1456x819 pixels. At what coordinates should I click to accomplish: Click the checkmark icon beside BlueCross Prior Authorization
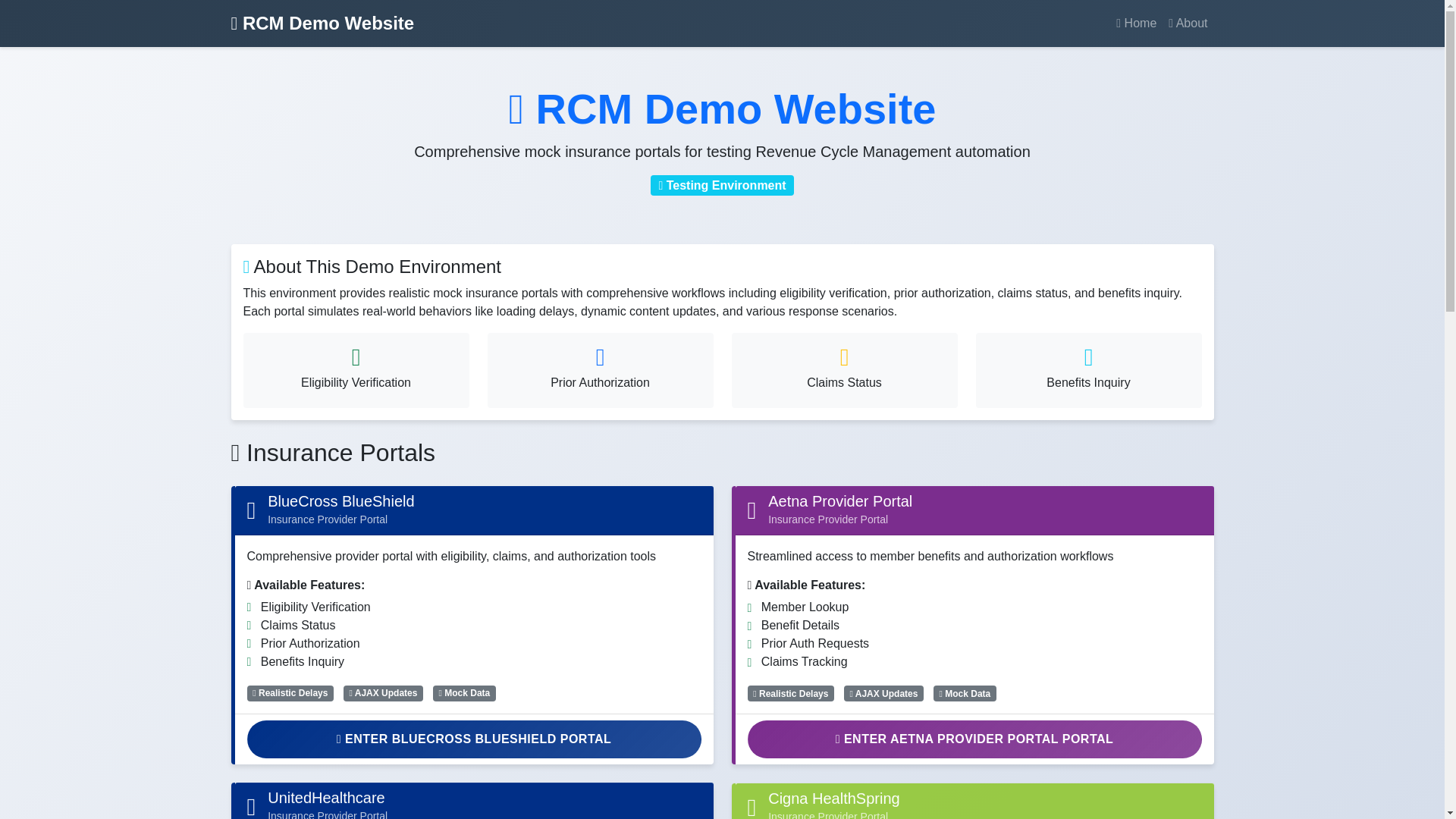click(249, 645)
